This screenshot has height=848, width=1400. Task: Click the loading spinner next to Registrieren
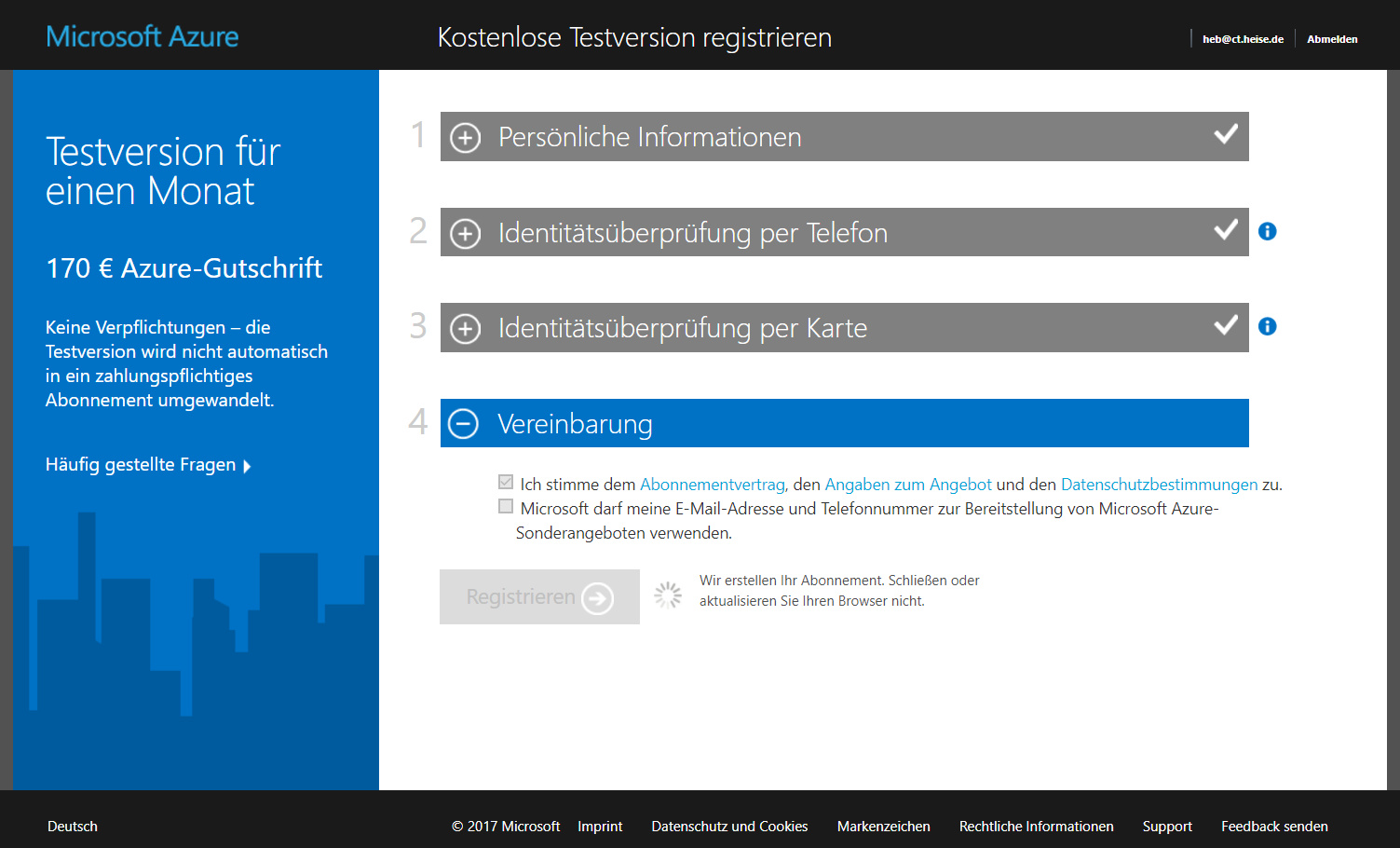tap(668, 595)
